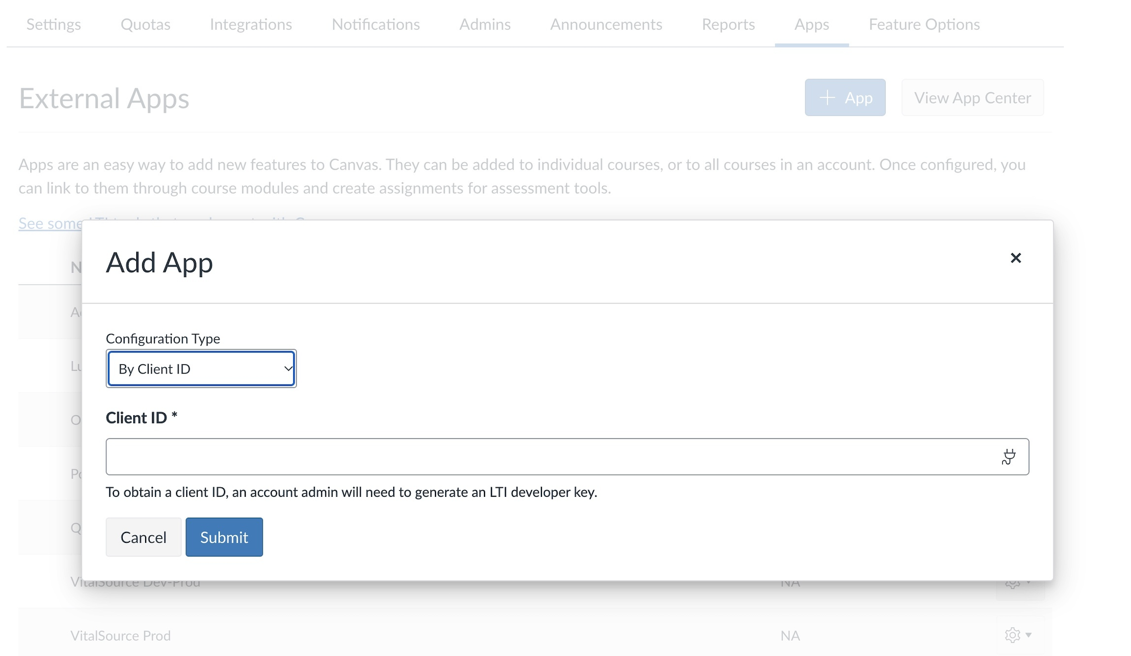
Task: Click the dropdown chevron beside VitalSource Prod gear
Action: tap(1026, 635)
